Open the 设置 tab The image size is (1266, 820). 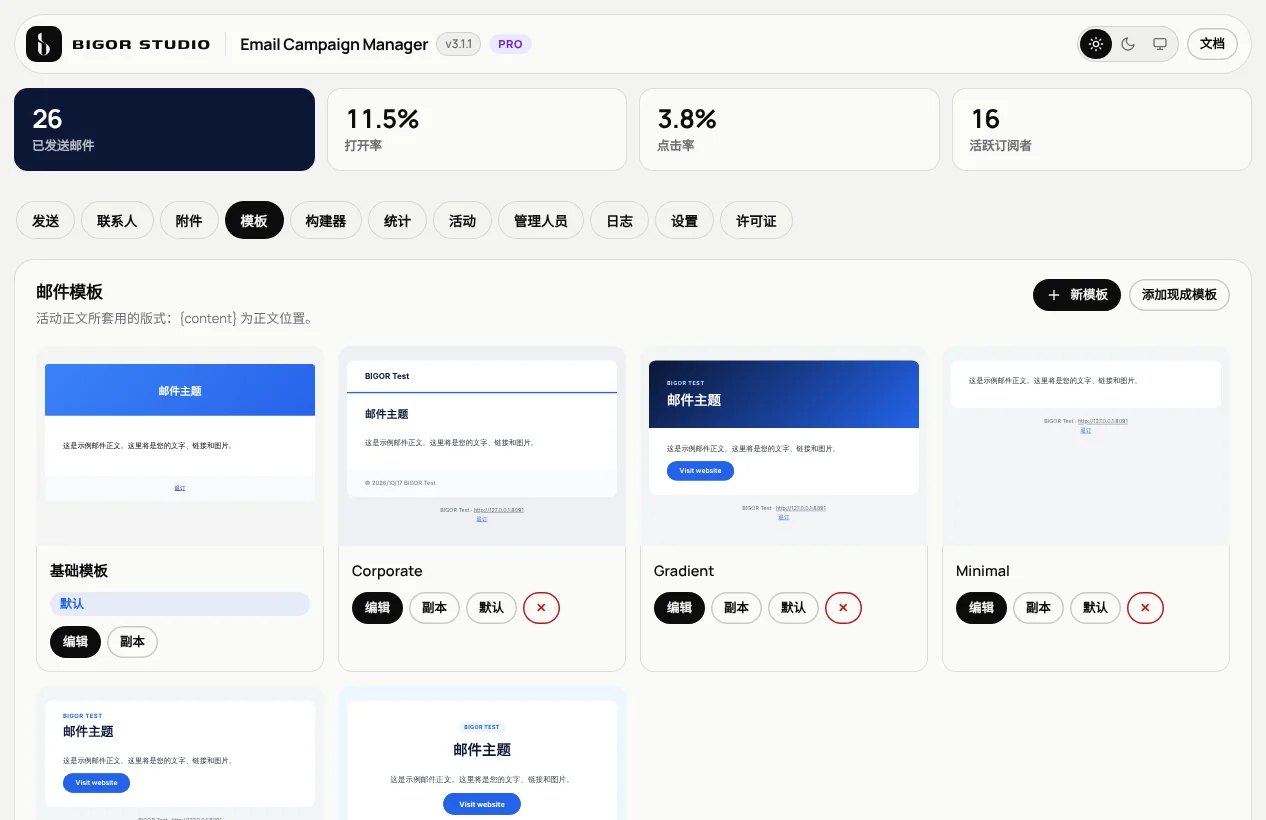click(685, 221)
